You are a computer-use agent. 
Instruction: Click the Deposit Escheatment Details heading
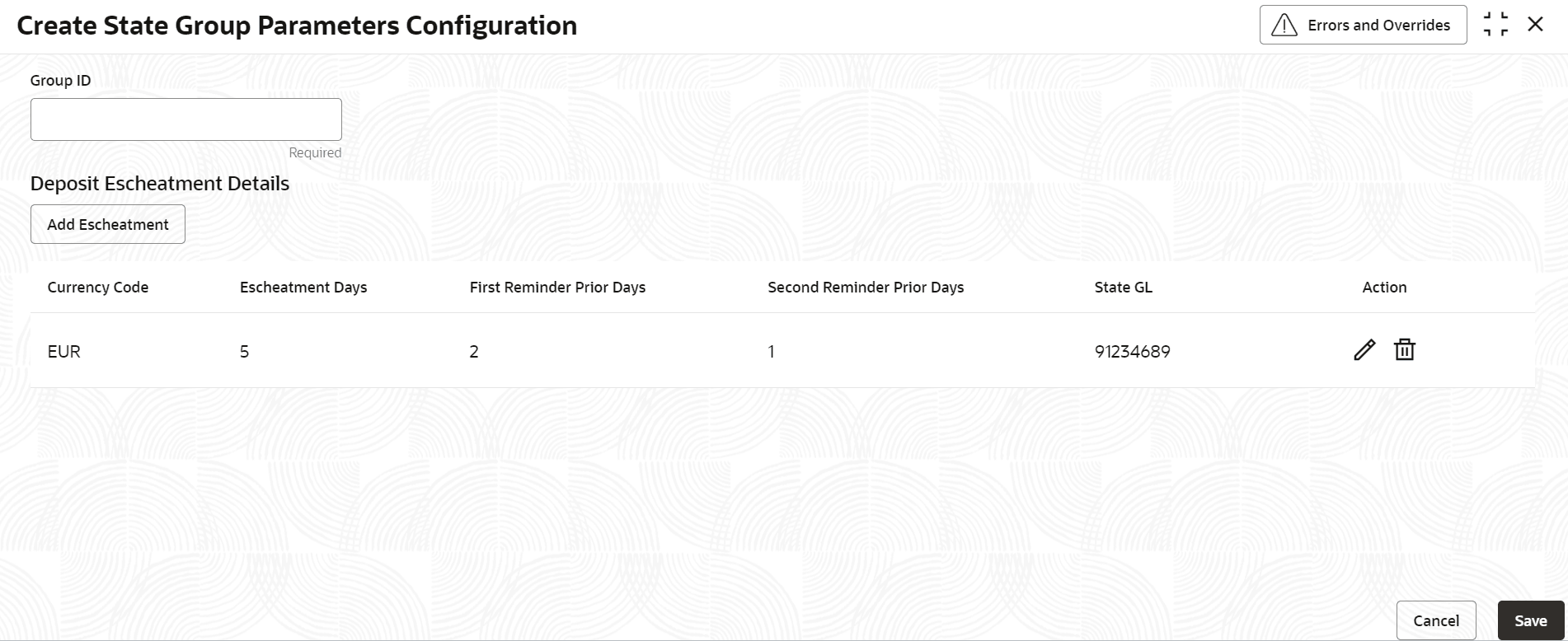[160, 184]
